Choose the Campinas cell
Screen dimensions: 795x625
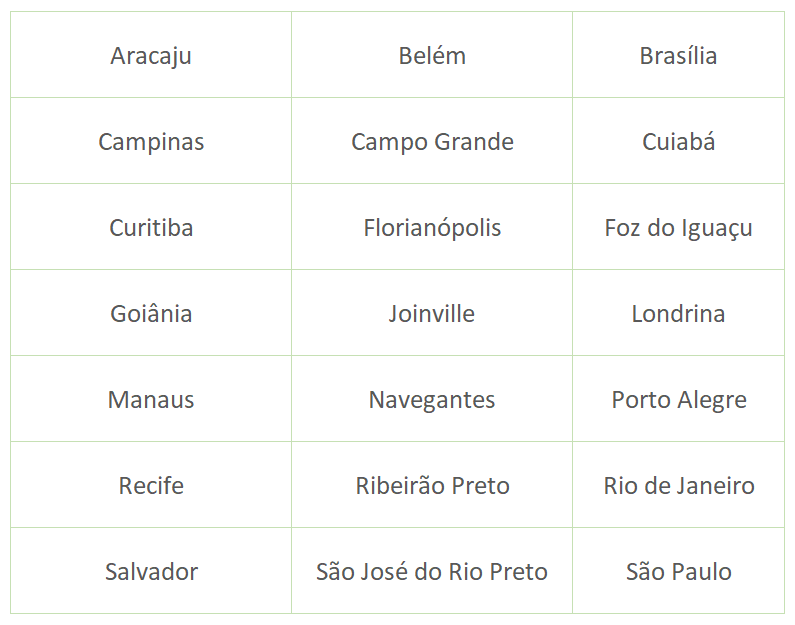(151, 140)
